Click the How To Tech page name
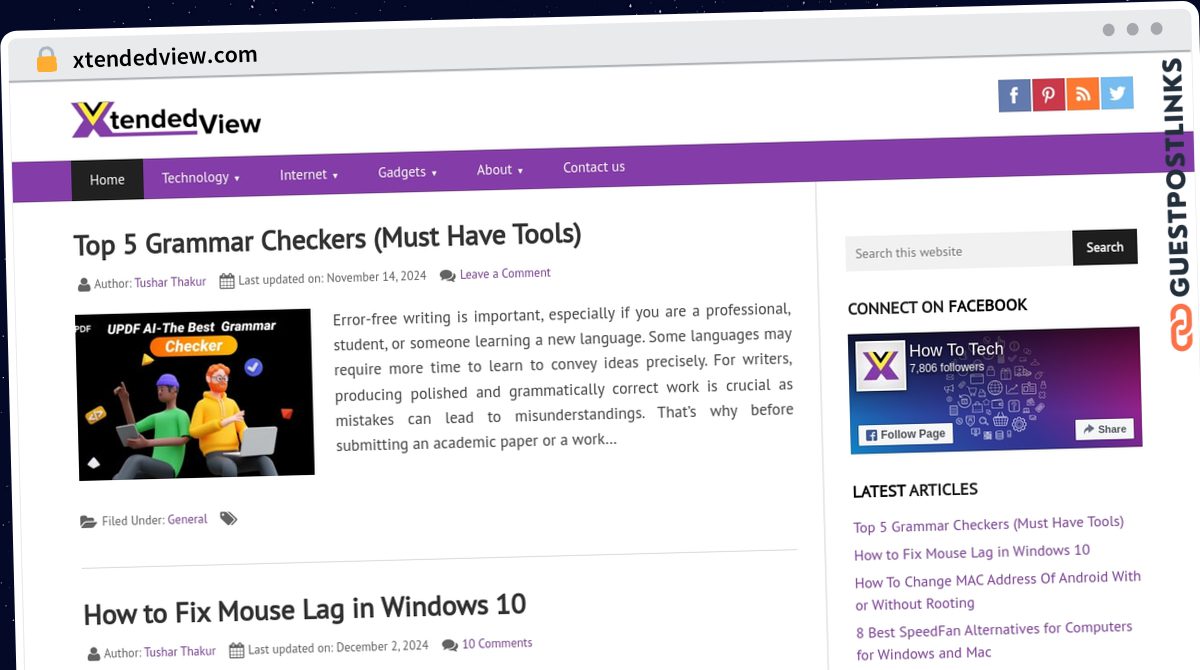This screenshot has width=1200, height=670. click(956, 349)
